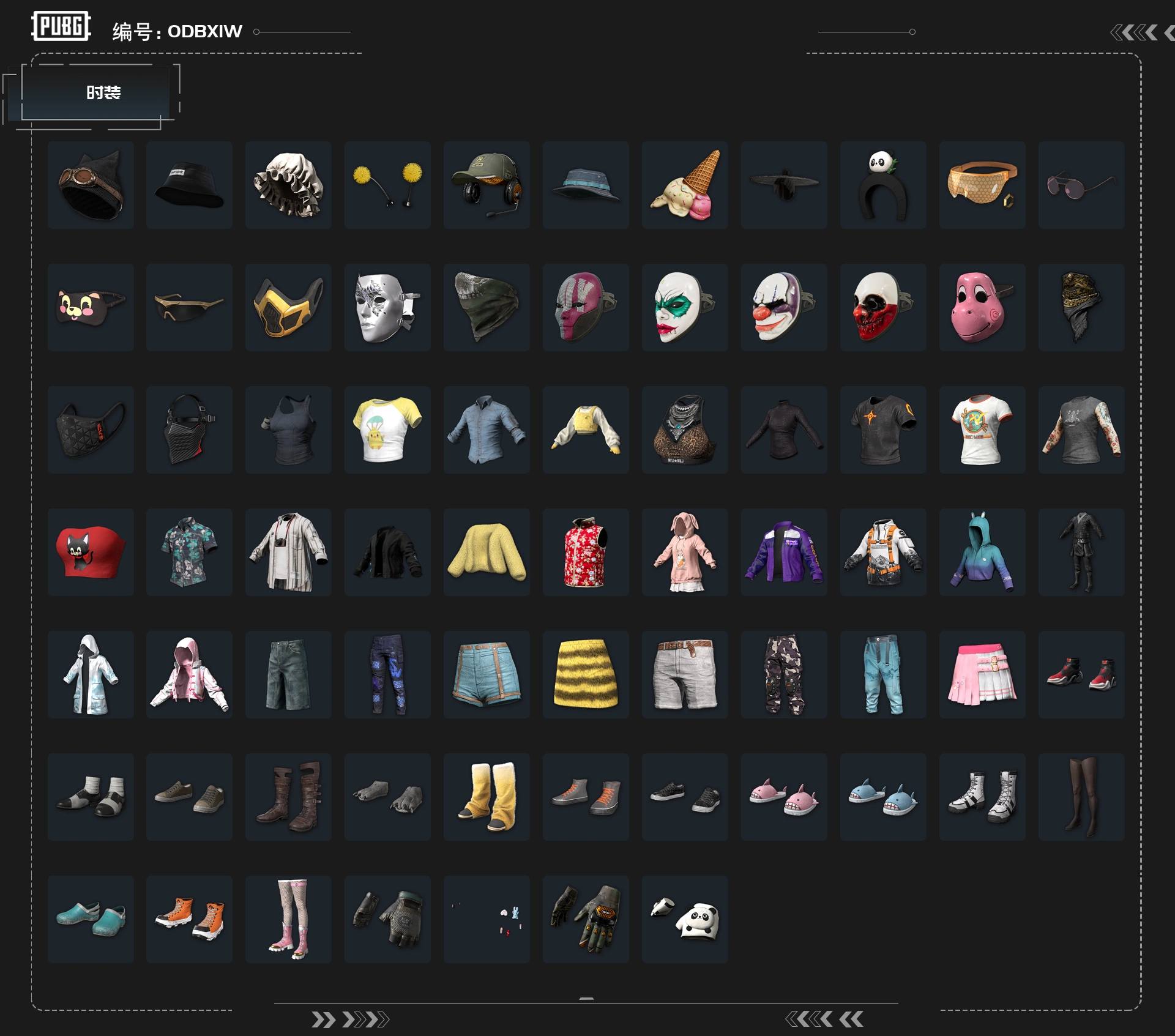
Task: Select the gold and black ninja mask
Action: click(x=288, y=307)
